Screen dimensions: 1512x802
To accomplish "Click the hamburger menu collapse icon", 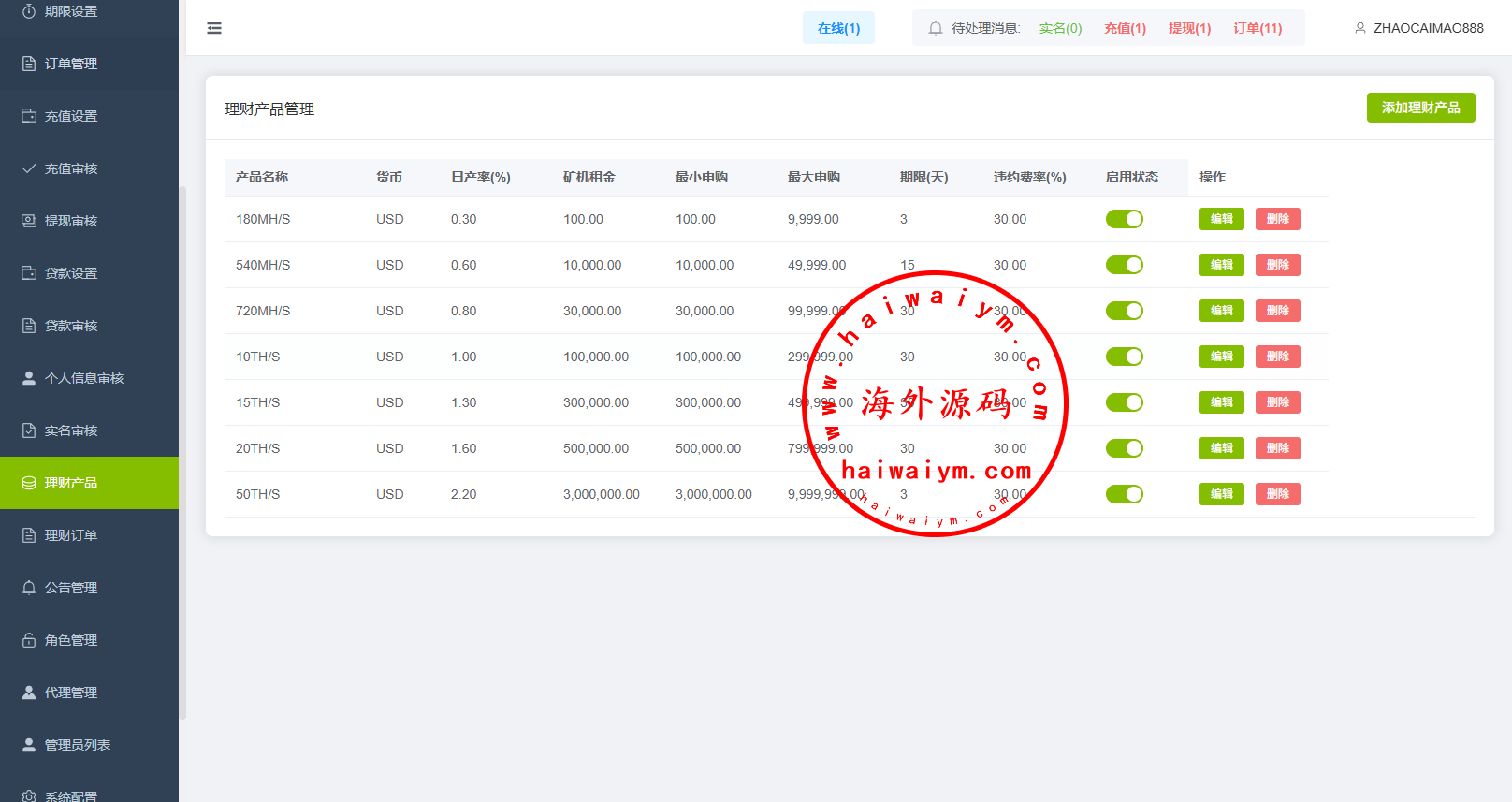I will [x=214, y=28].
